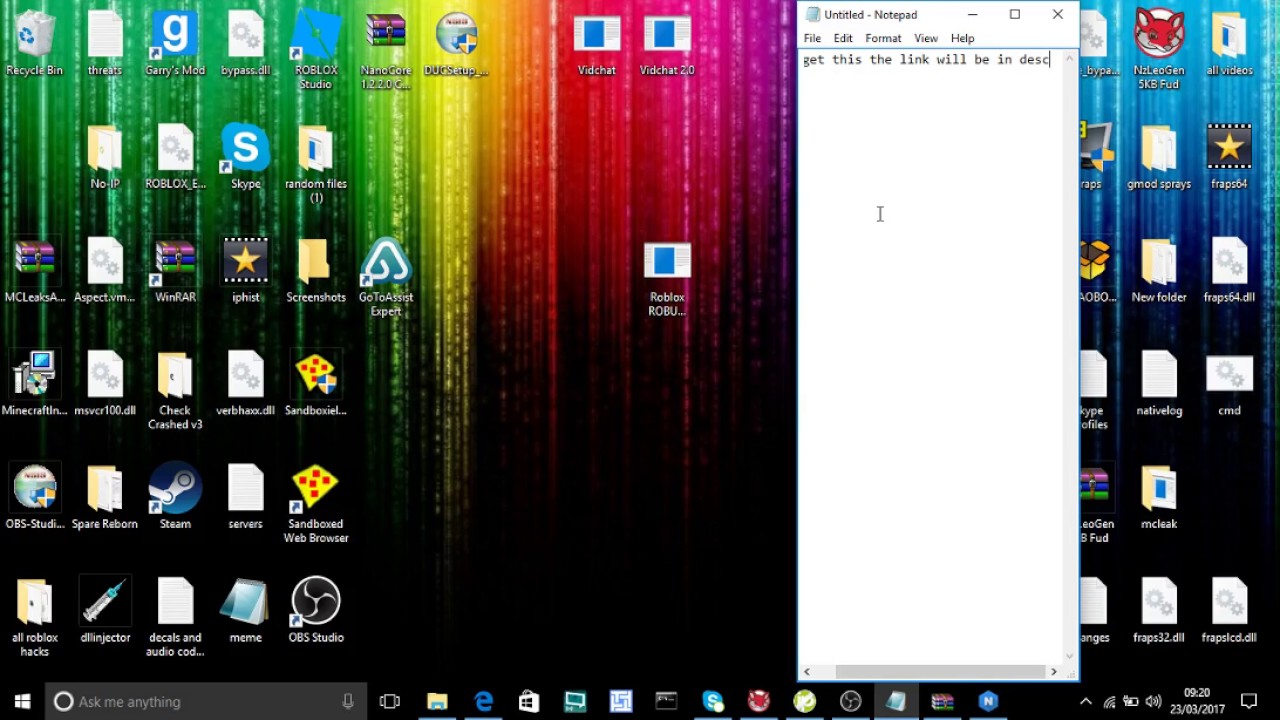Click the Windows Start button

[23, 701]
